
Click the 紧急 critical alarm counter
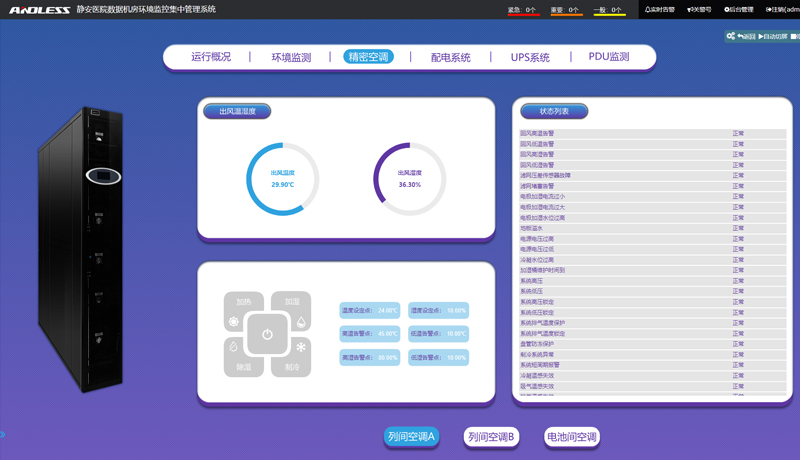tap(523, 10)
